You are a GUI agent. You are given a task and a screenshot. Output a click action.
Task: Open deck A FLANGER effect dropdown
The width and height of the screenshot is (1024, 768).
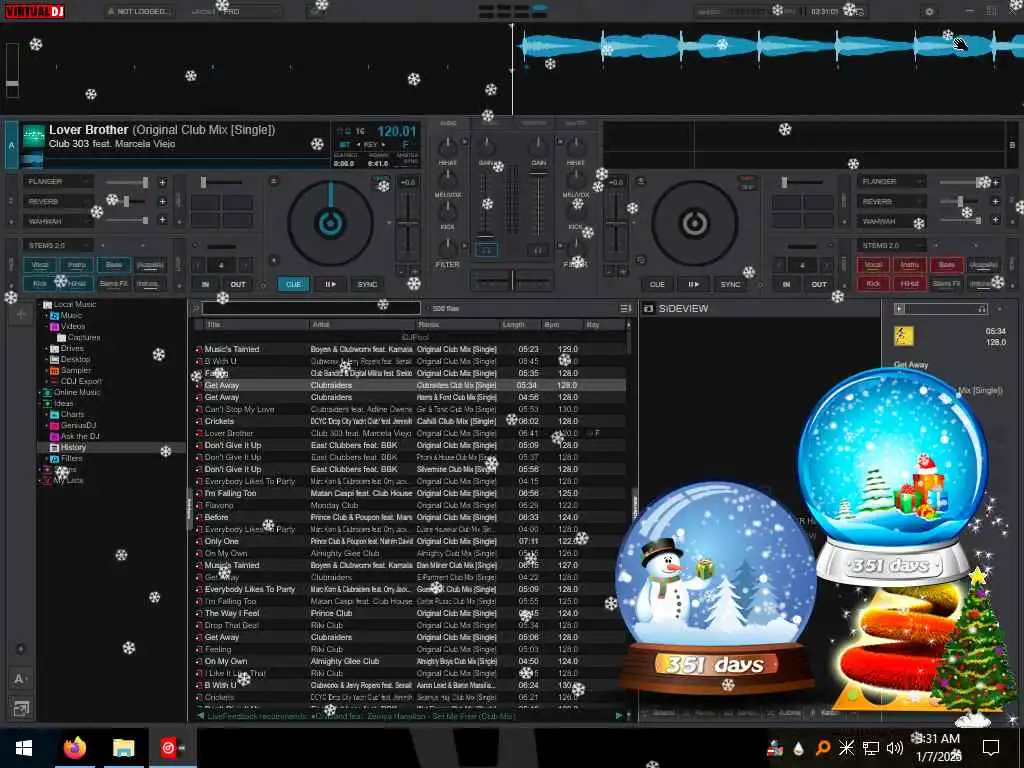pyautogui.click(x=57, y=182)
